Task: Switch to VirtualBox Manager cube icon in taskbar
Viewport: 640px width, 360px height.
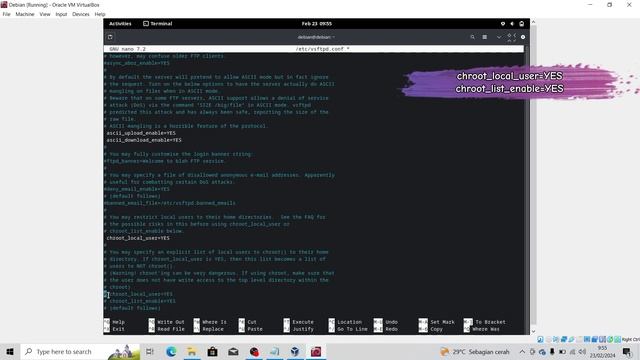Action: pos(295,351)
